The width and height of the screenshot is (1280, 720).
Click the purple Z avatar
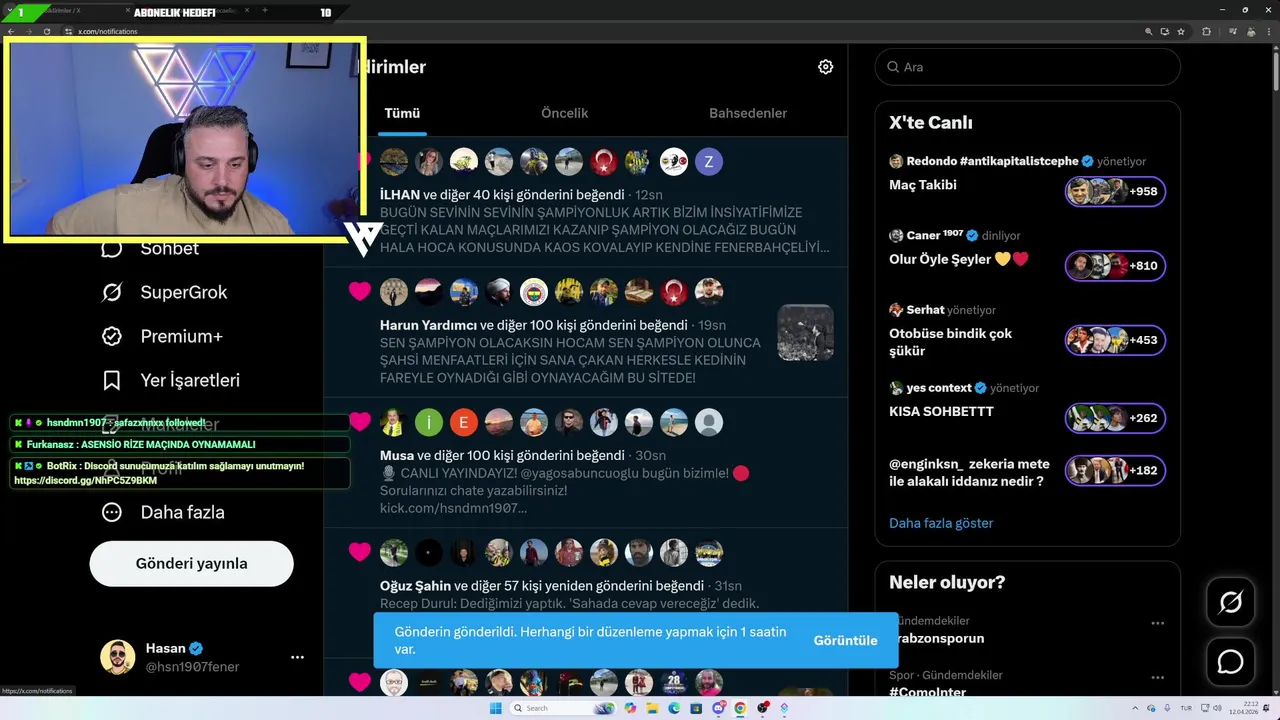pyautogui.click(x=709, y=161)
